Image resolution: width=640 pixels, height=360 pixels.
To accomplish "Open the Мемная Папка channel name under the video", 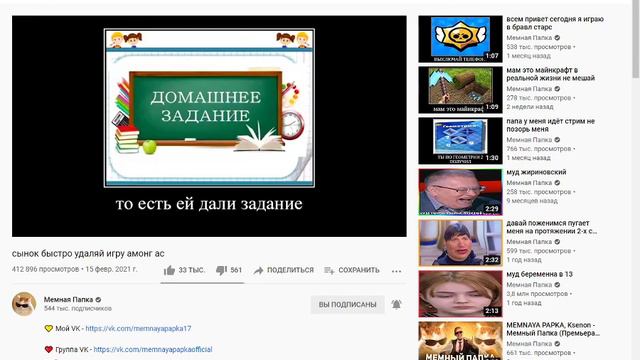I will coord(68,300).
